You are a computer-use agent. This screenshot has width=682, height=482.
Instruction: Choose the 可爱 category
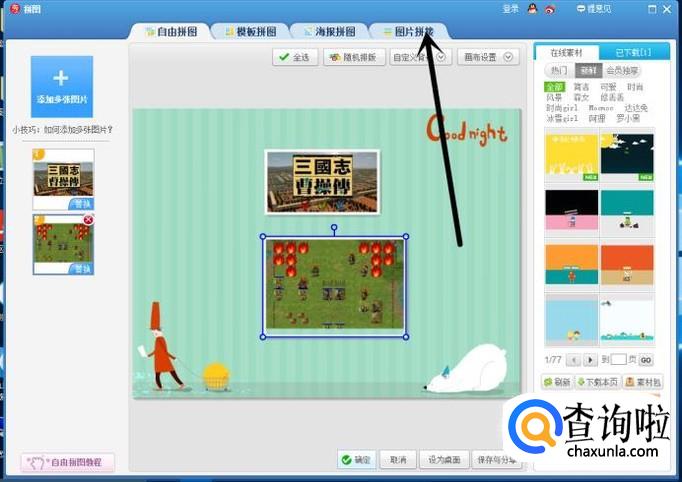pyautogui.click(x=608, y=87)
